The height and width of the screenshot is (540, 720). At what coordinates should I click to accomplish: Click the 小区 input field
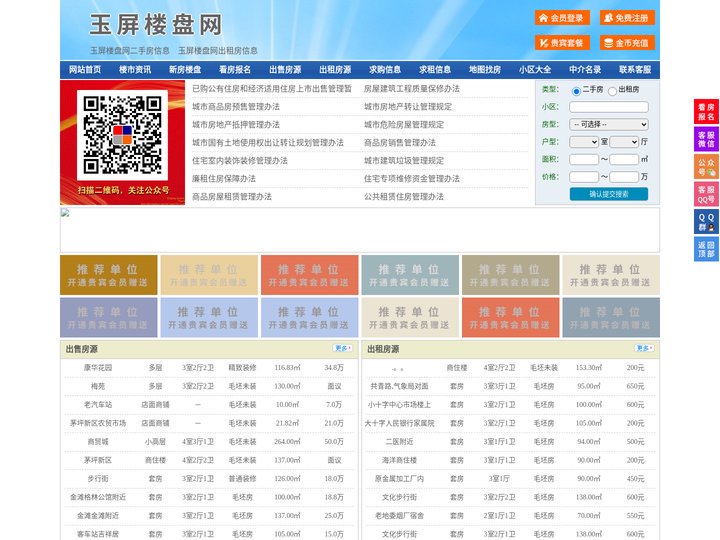point(609,107)
